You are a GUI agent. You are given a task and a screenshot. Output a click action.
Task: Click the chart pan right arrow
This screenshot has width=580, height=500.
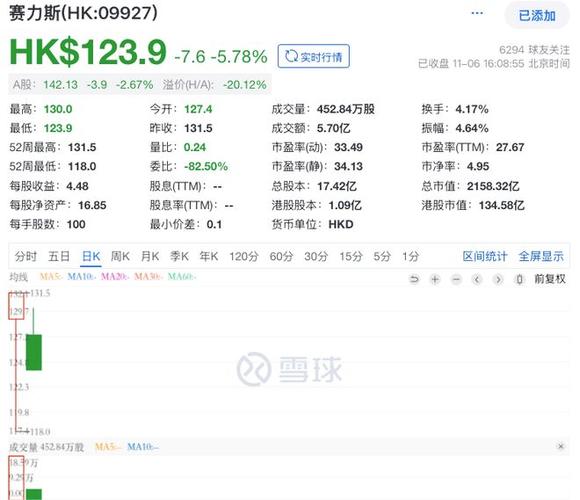498,279
